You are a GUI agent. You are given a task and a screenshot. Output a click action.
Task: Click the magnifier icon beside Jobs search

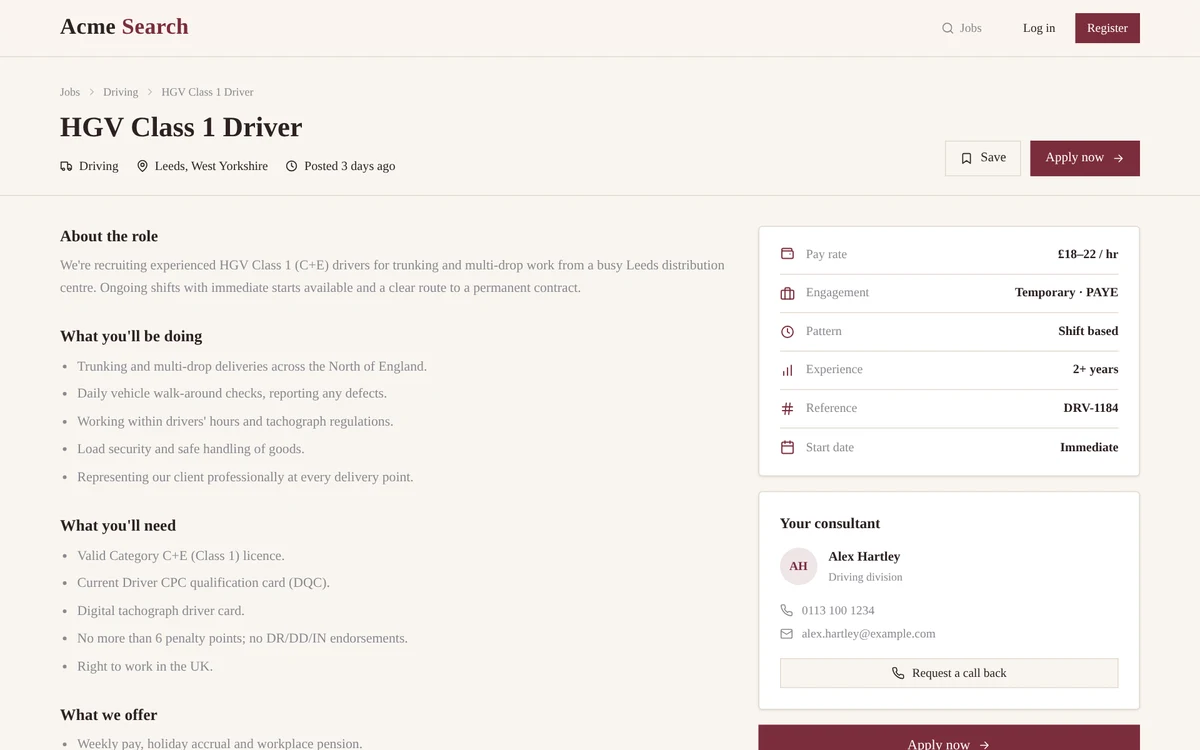[947, 28]
